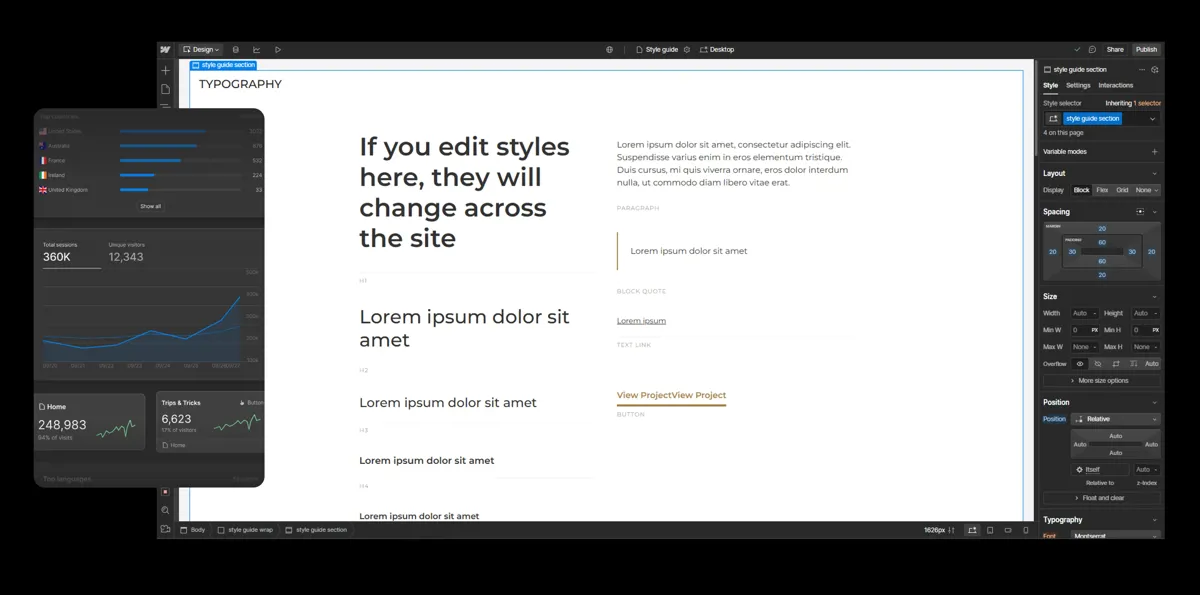The height and width of the screenshot is (595, 1200).
Task: Open the Design mode dropdown
Action: pyautogui.click(x=201, y=49)
